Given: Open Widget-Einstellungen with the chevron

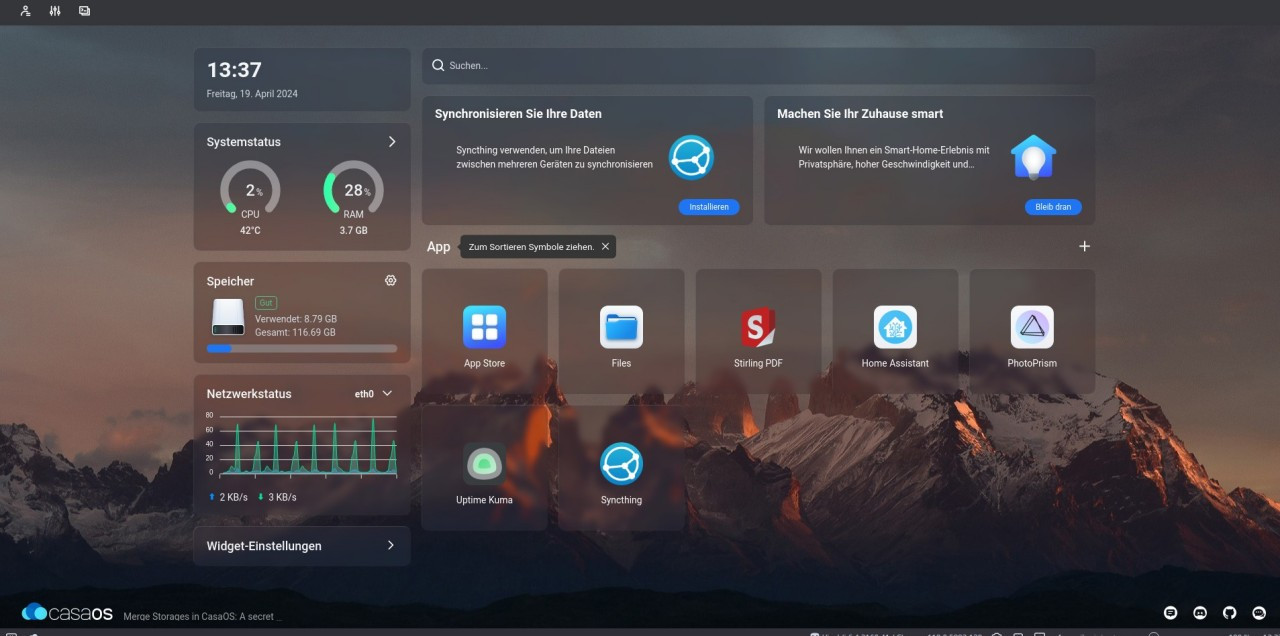Looking at the screenshot, I should [390, 546].
